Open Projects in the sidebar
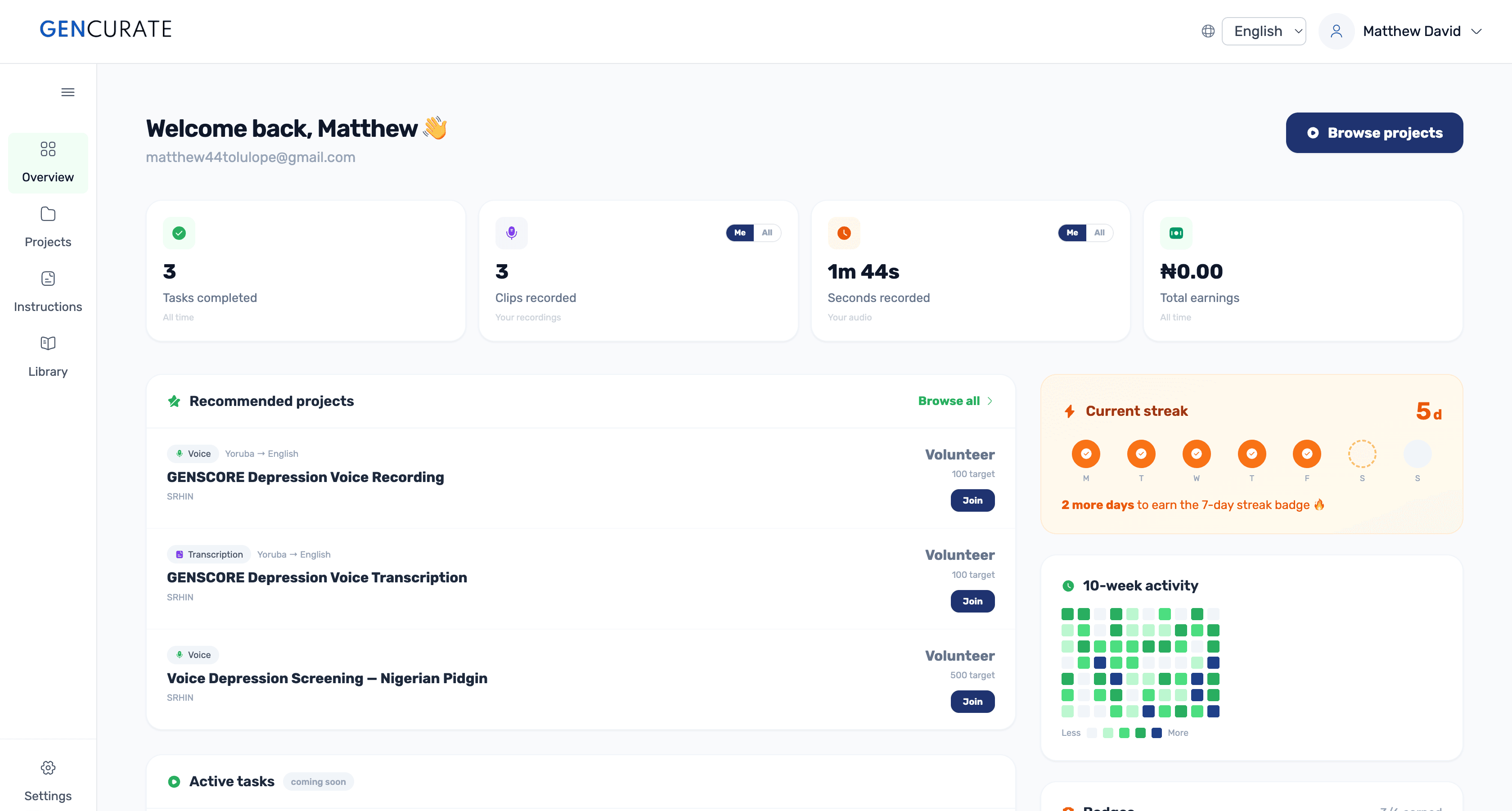This screenshot has height=811, width=1512. 48,228
